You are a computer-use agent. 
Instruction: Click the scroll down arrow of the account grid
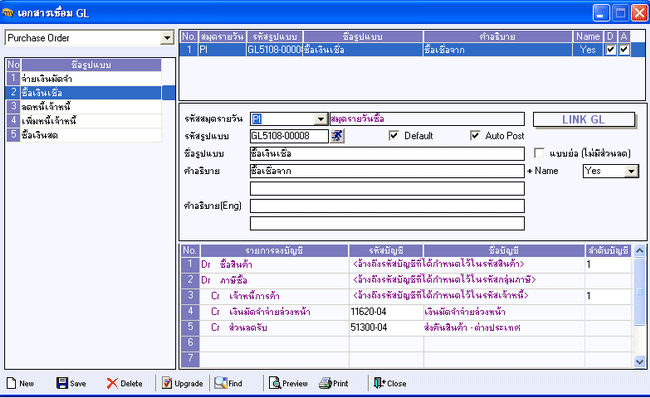[x=640, y=362]
